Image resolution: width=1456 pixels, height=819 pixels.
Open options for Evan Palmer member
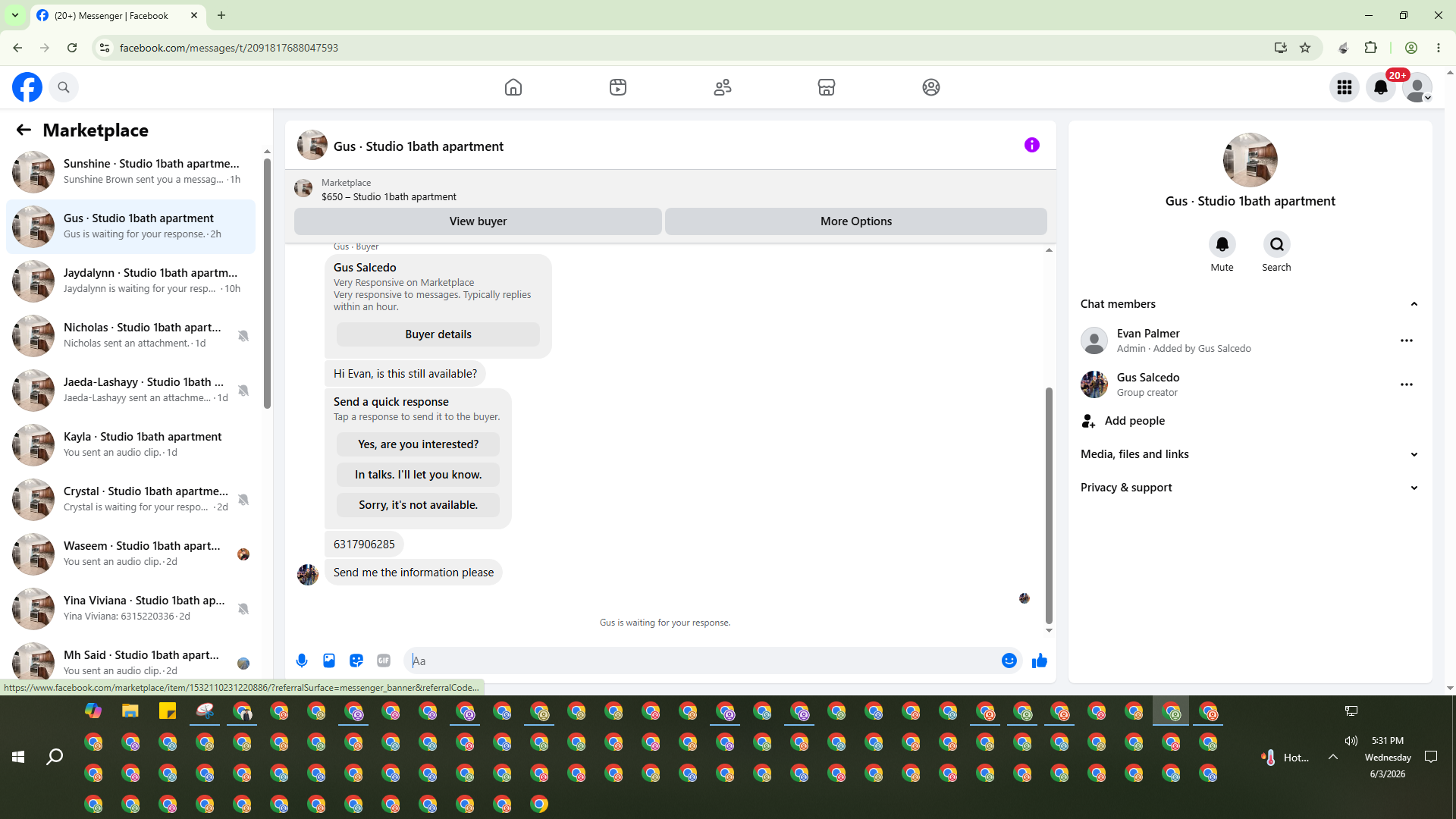1407,340
